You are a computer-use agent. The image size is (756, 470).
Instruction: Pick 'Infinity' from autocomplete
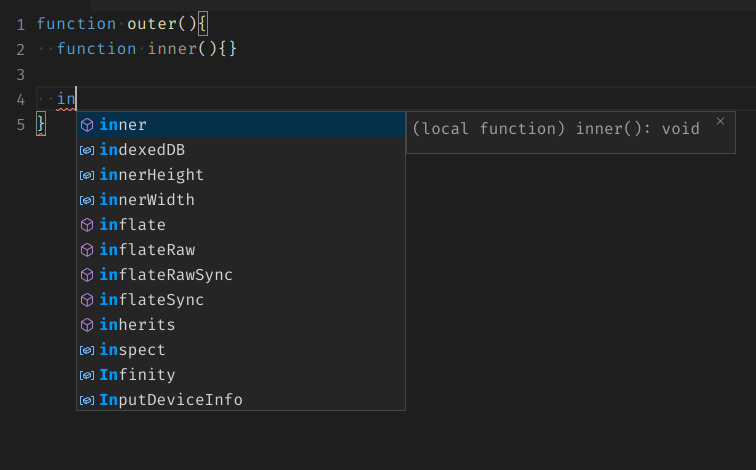tap(241, 375)
